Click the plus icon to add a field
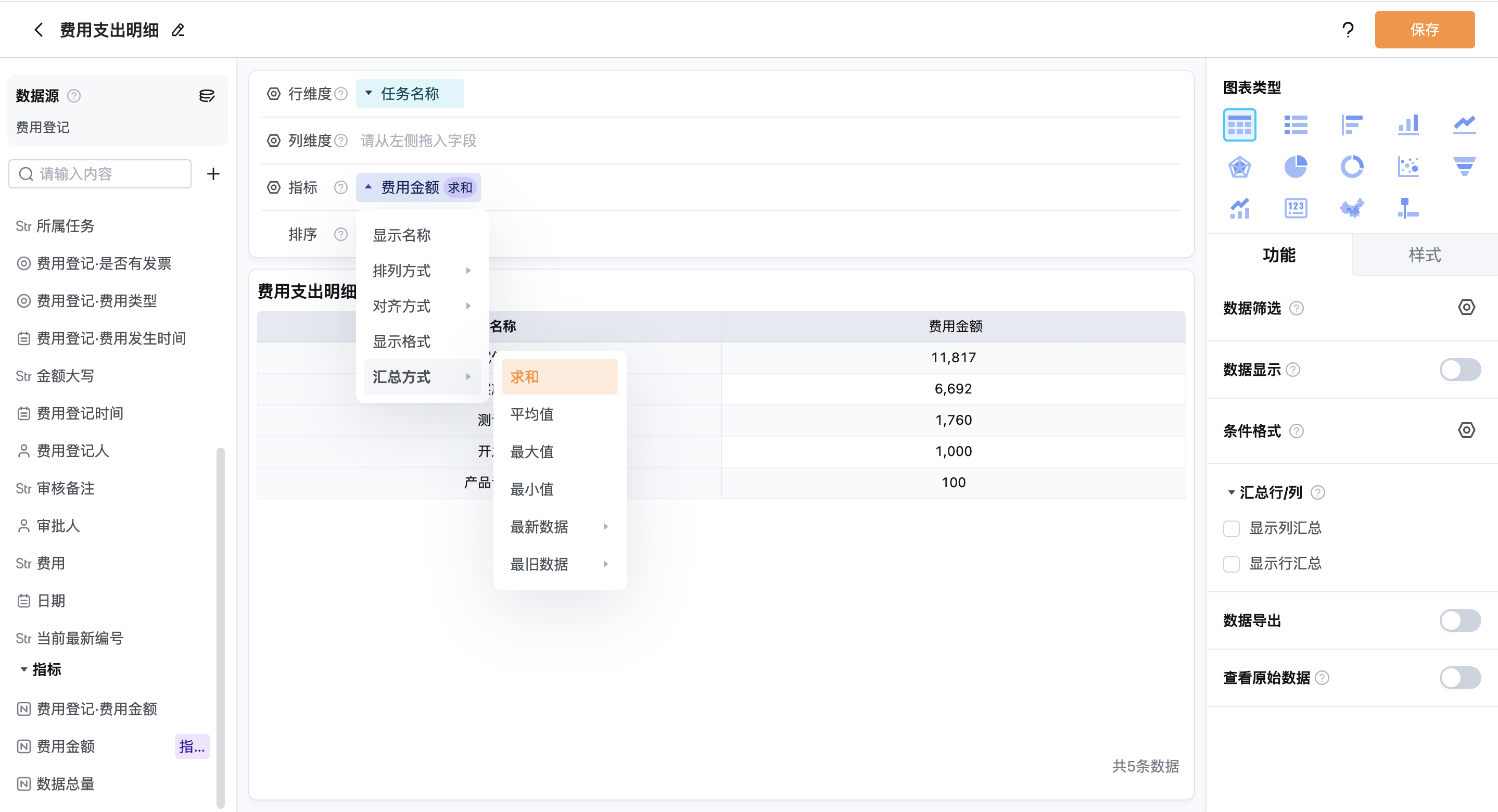The image size is (1498, 812). 213,174
